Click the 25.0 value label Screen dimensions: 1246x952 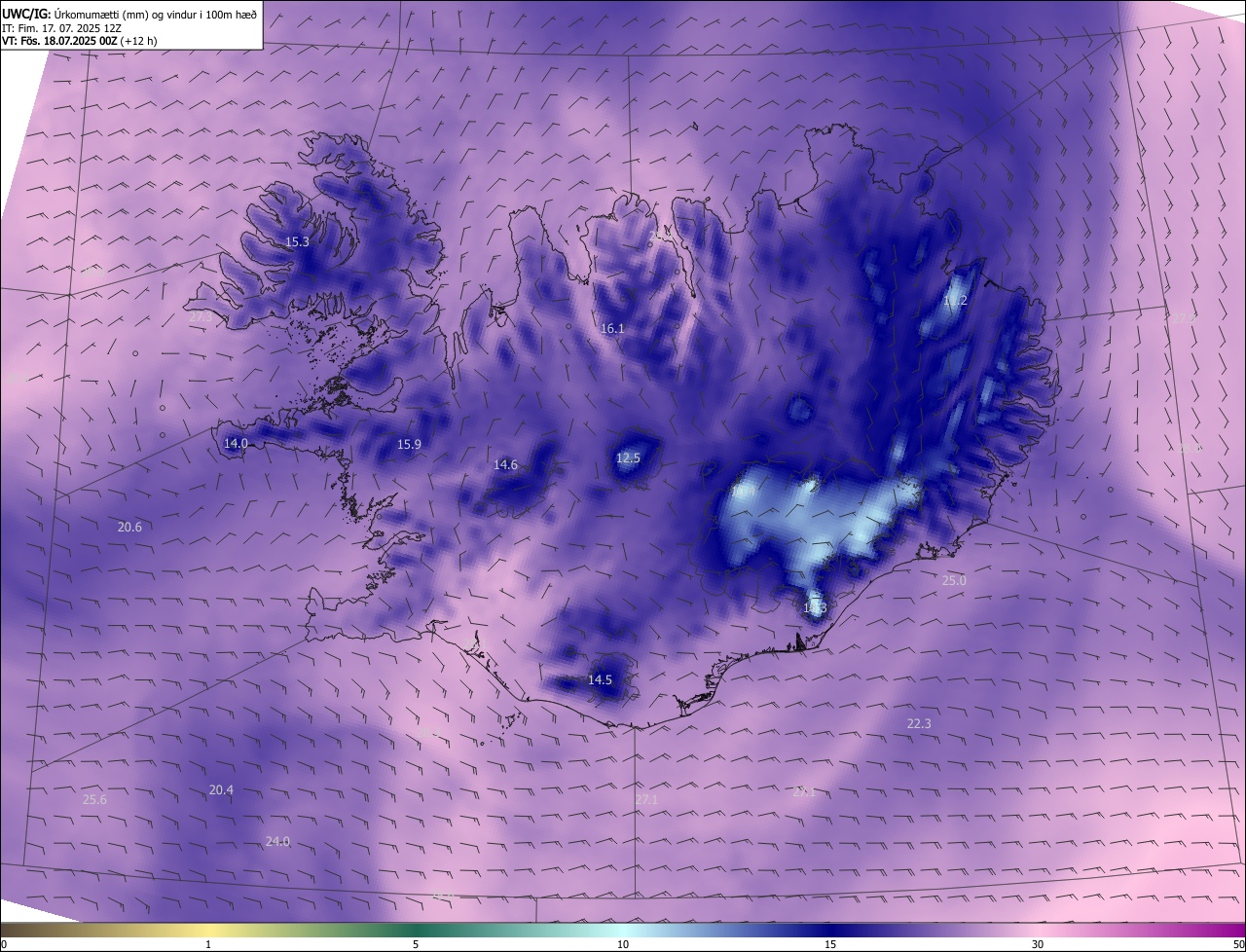(x=954, y=580)
